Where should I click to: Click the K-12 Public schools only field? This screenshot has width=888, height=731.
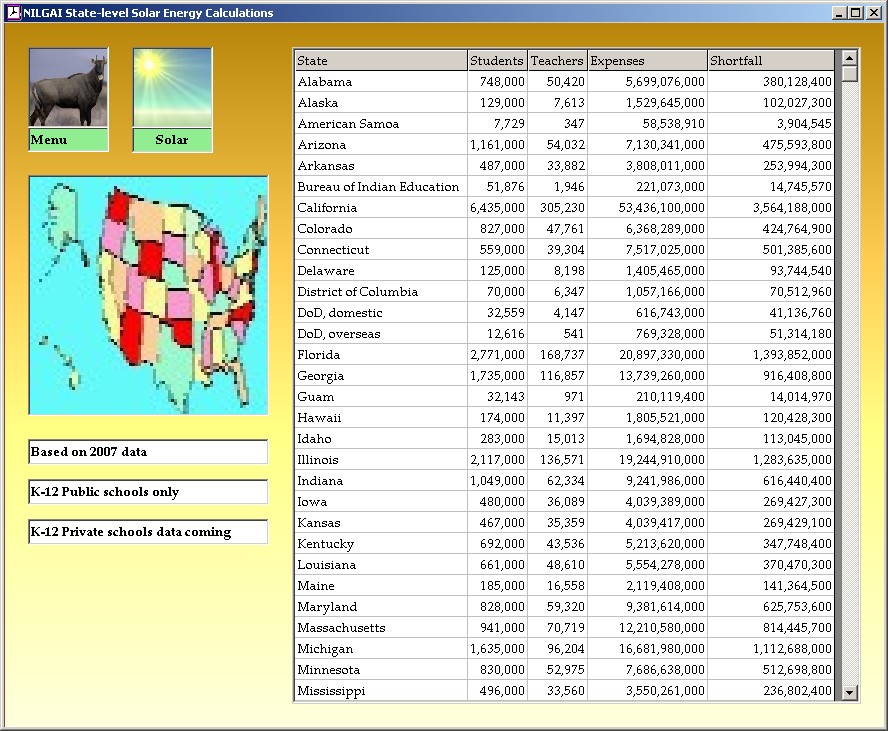point(148,492)
